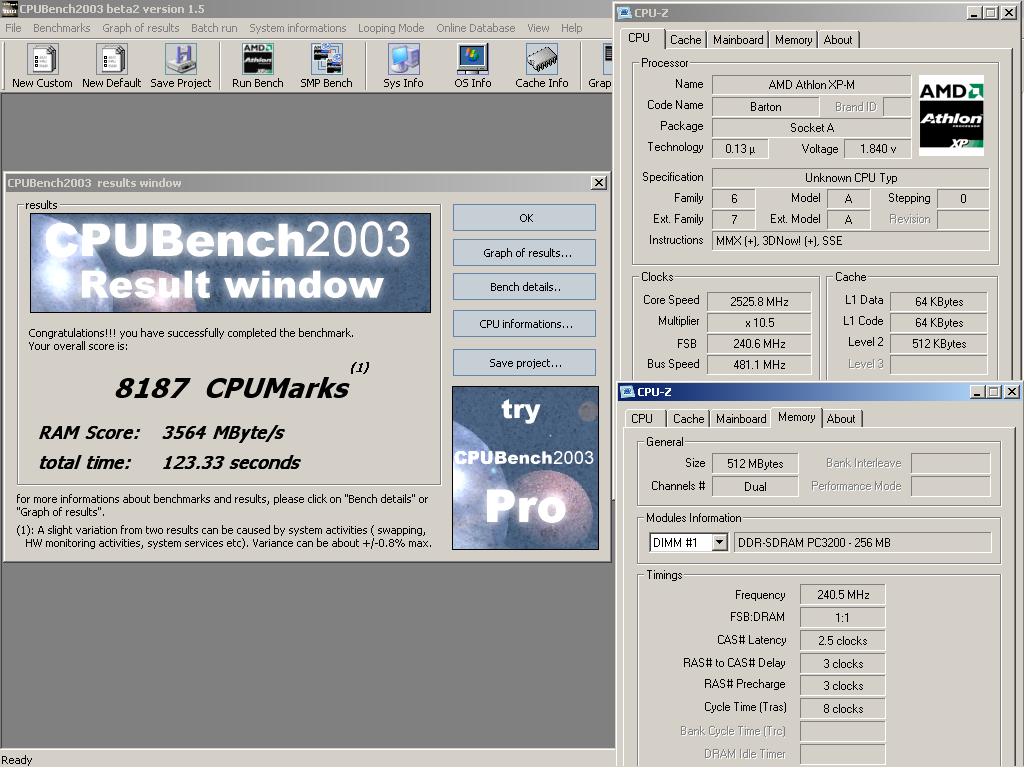Click the memory Frequency 240.5 MHz value
This screenshot has width=1024, height=768.
[x=842, y=595]
